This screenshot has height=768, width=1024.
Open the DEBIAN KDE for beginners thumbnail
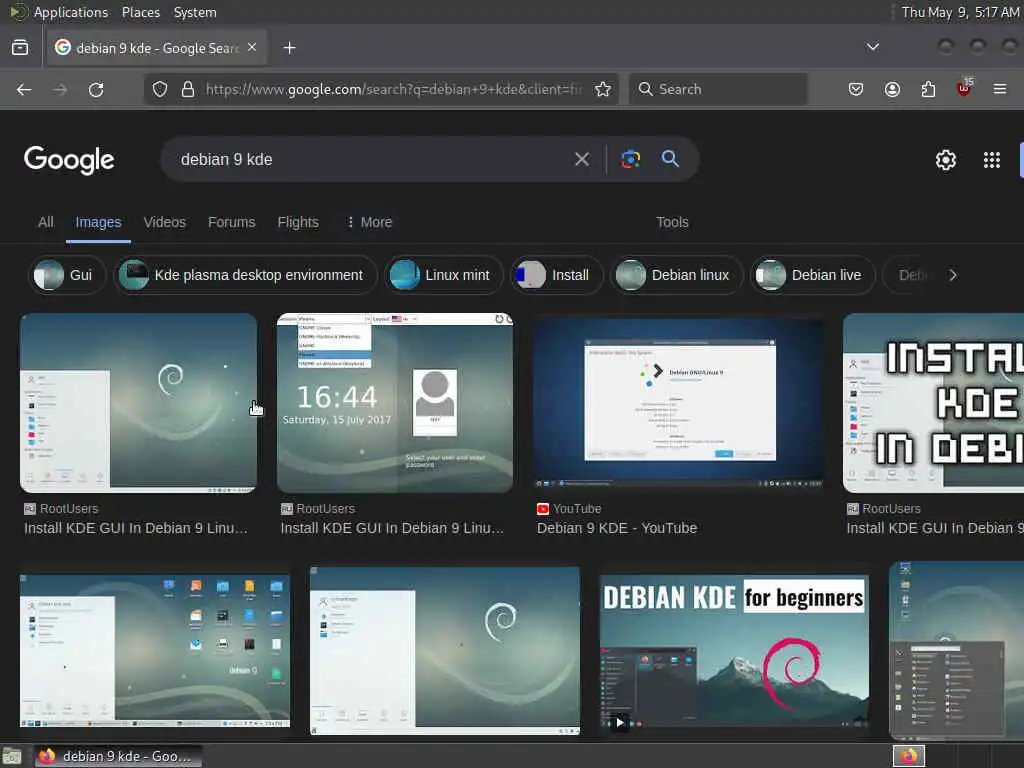pos(734,651)
